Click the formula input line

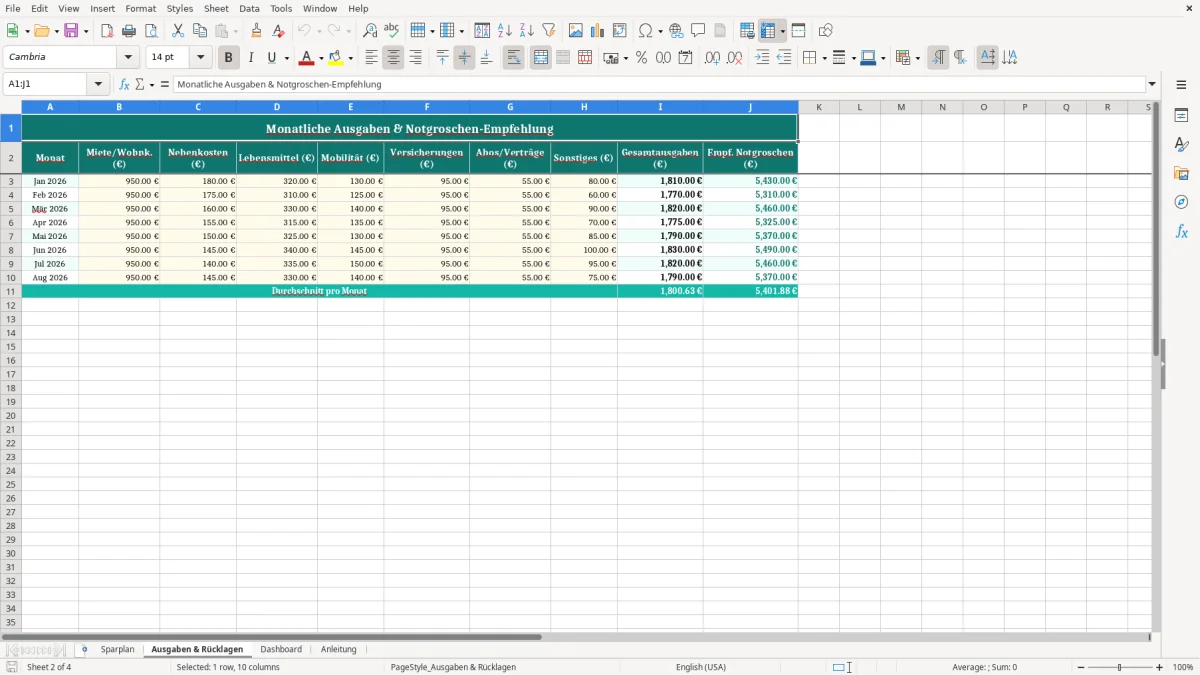coord(658,85)
